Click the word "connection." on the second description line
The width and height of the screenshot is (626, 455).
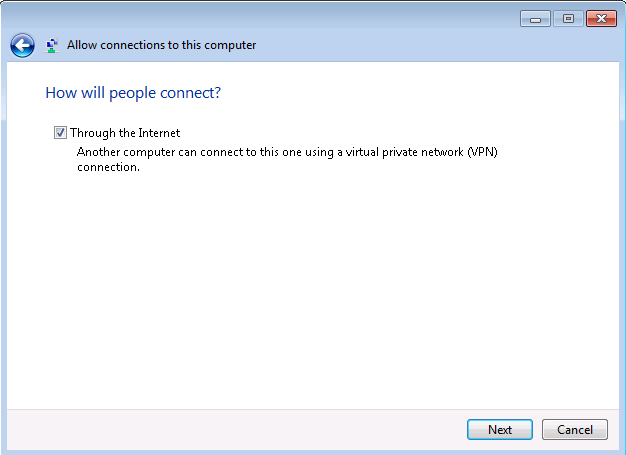pos(108,167)
